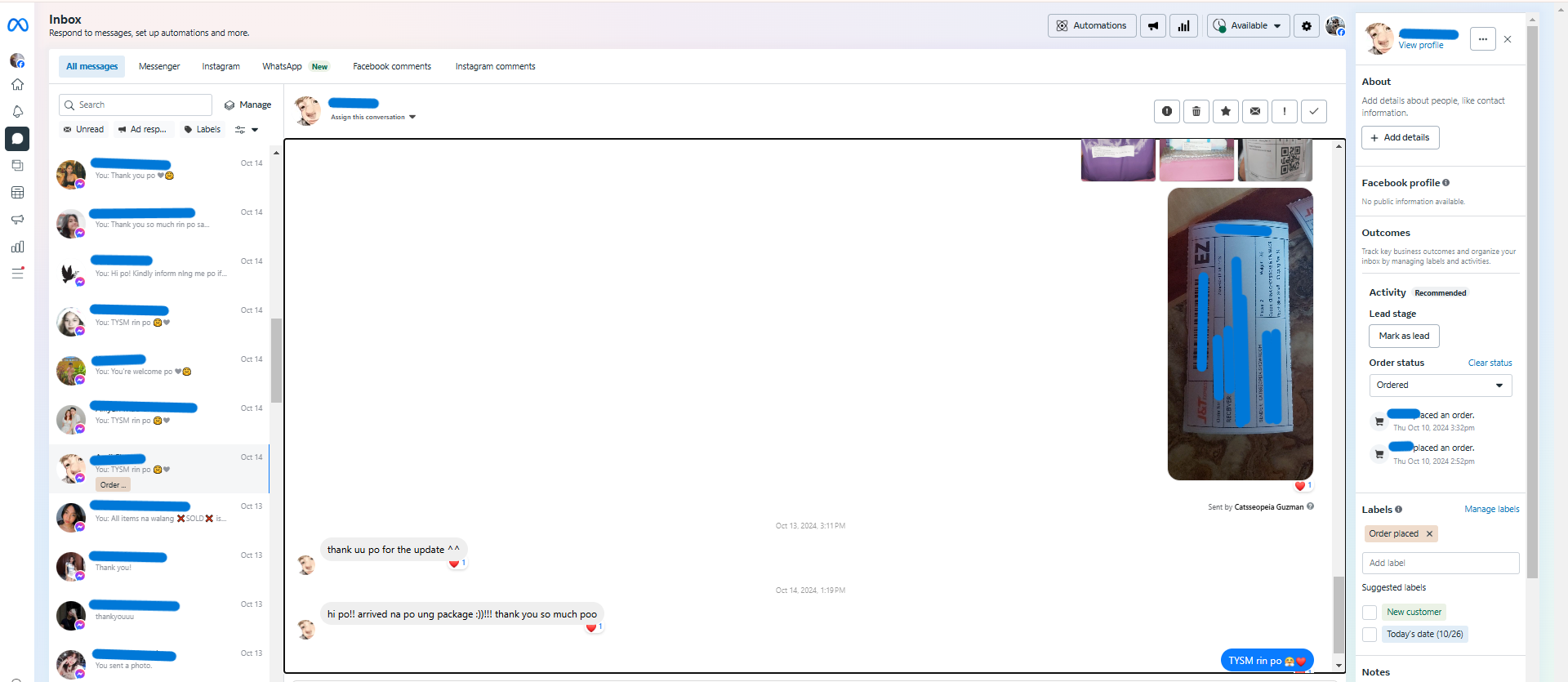Mark conversation as unread with envelope icon
Screen dimensions: 1568x682
point(1255,111)
